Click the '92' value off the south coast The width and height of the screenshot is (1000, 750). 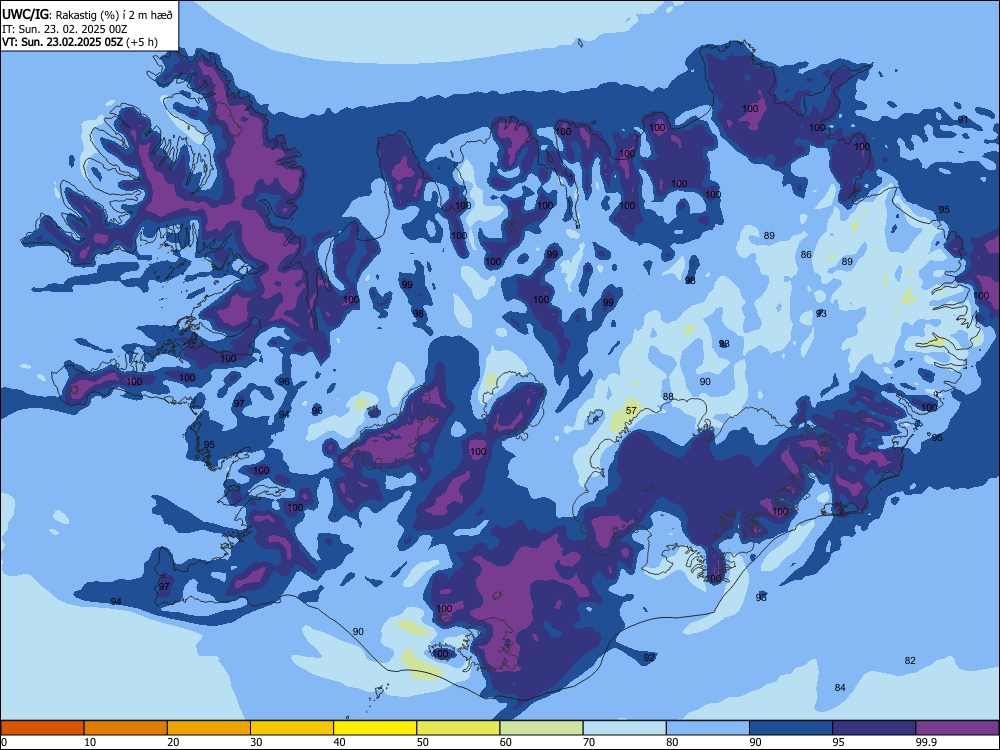coord(649,657)
